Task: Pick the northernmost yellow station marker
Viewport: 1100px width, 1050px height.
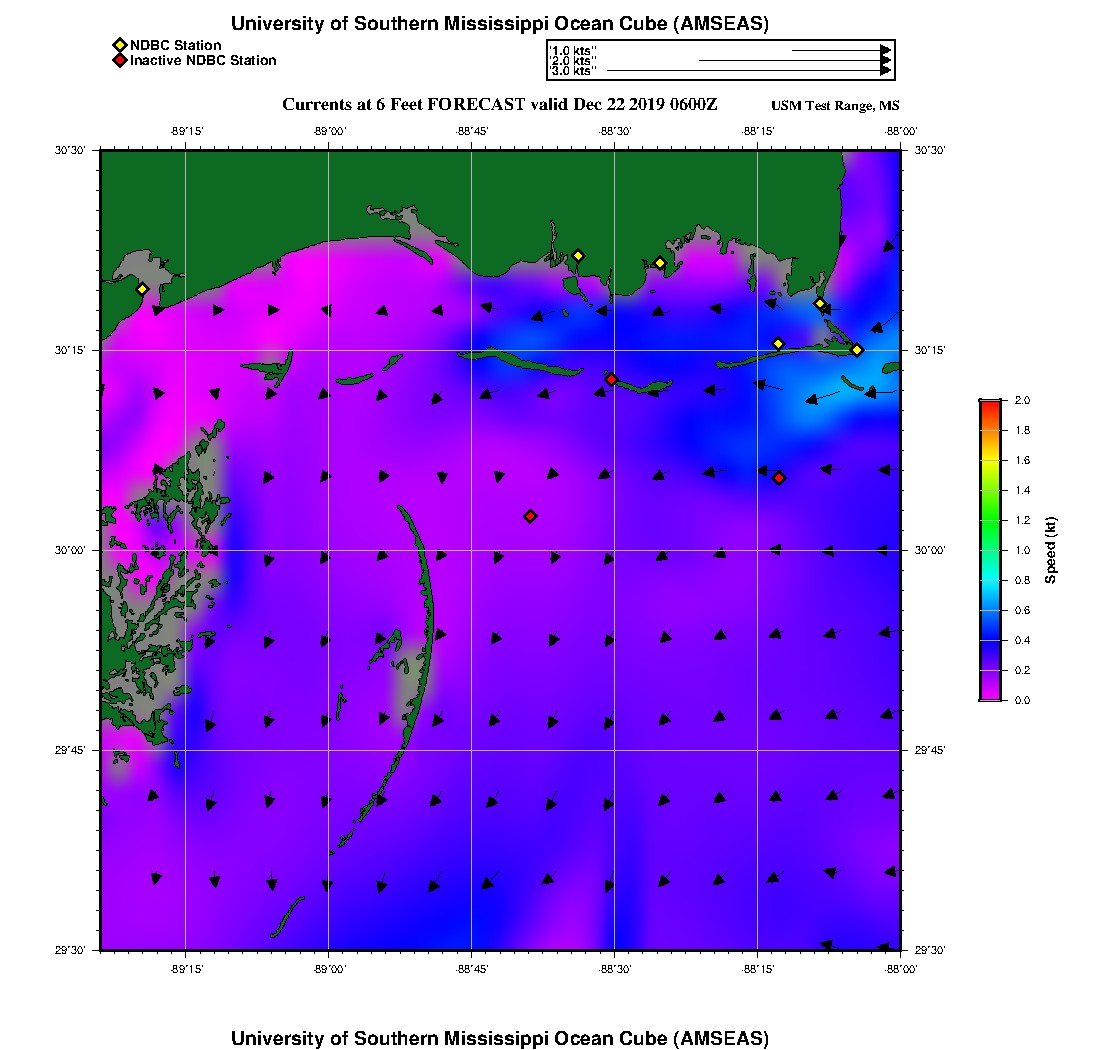Action: point(577,255)
